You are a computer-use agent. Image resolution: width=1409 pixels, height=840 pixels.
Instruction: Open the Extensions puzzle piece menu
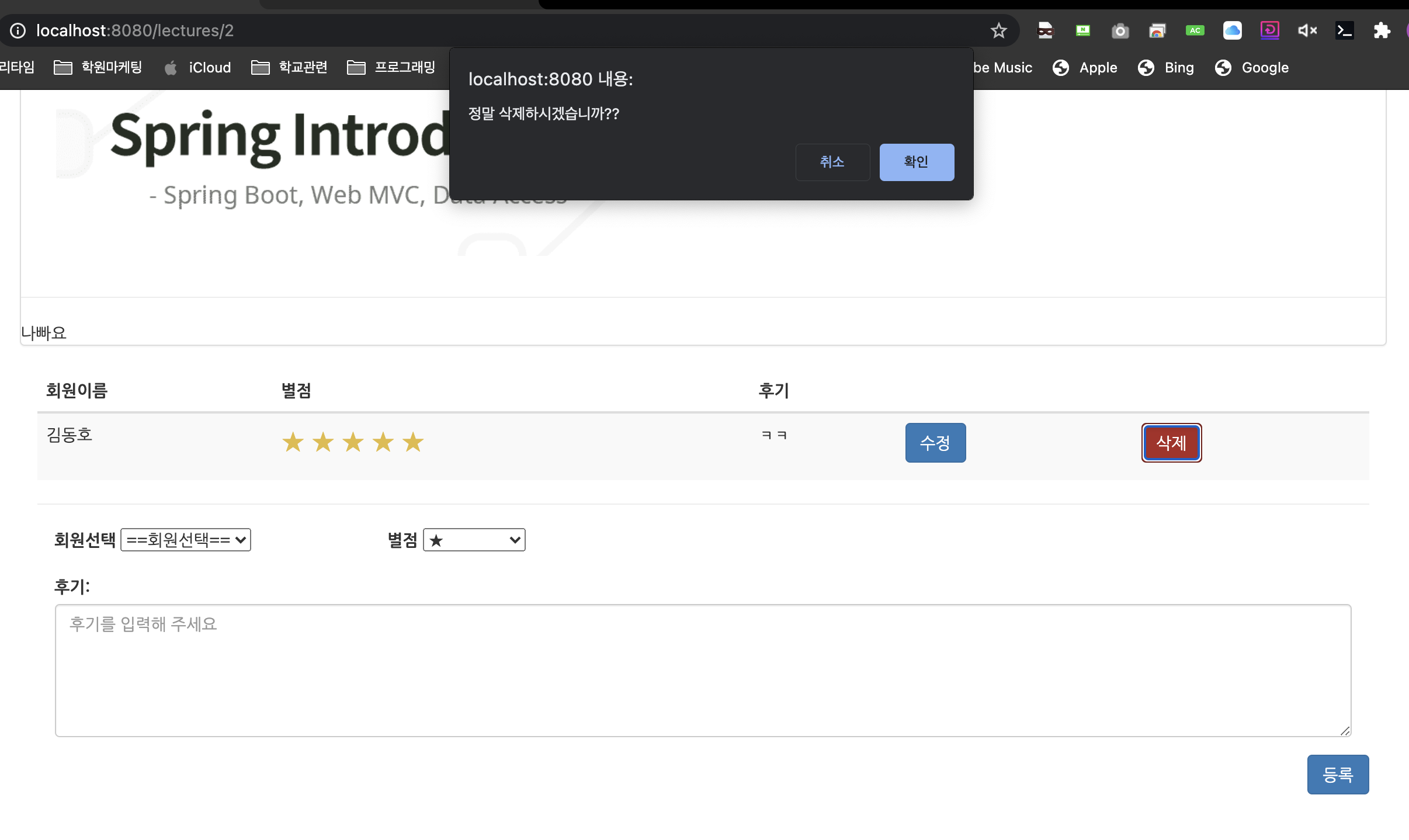point(1382,30)
